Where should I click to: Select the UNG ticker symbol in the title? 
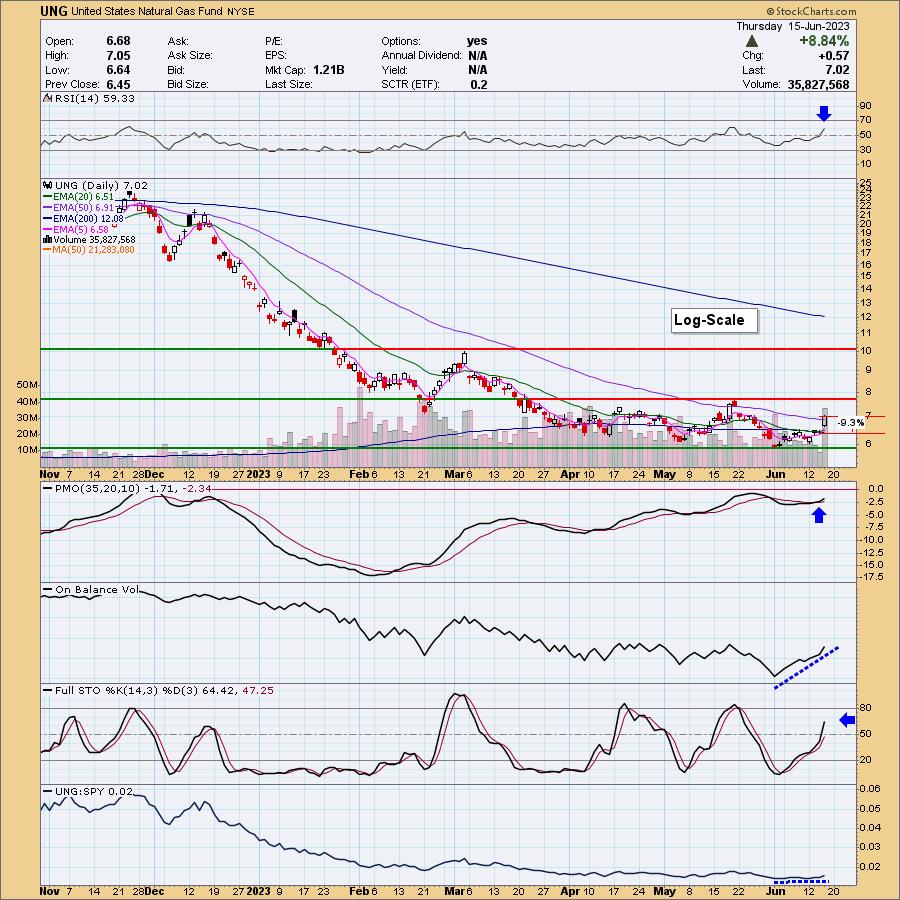54,11
